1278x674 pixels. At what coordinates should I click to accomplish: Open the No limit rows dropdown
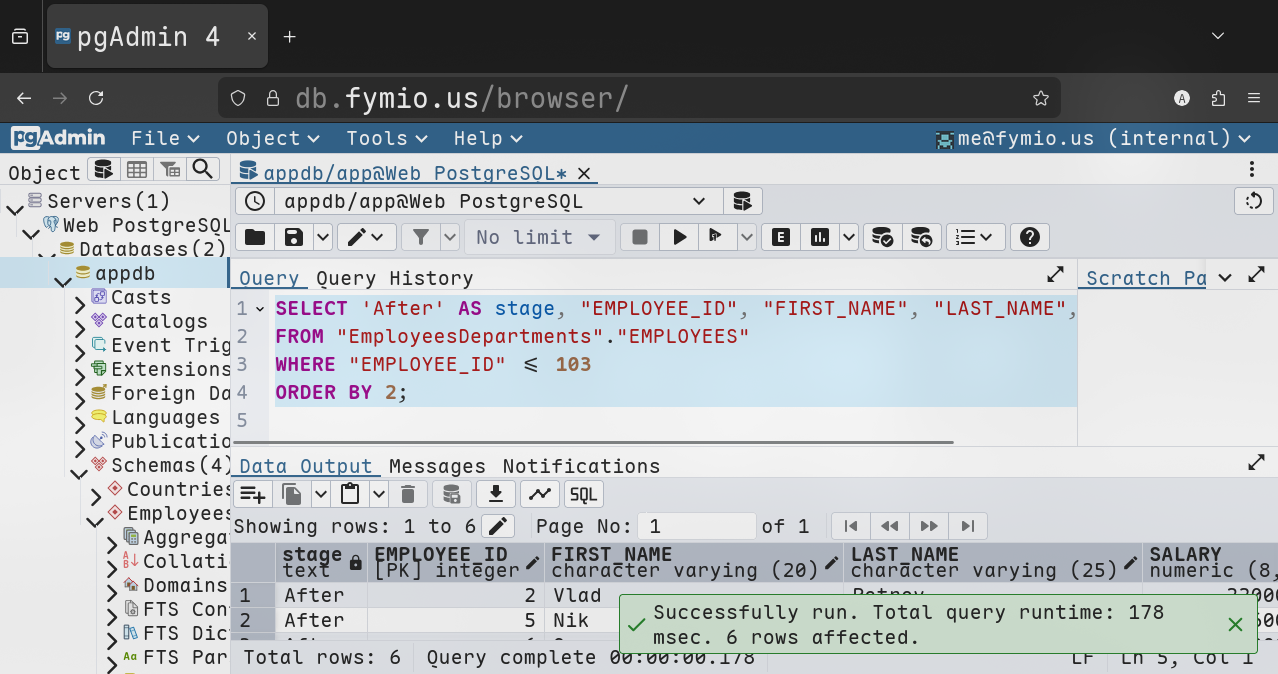(539, 237)
